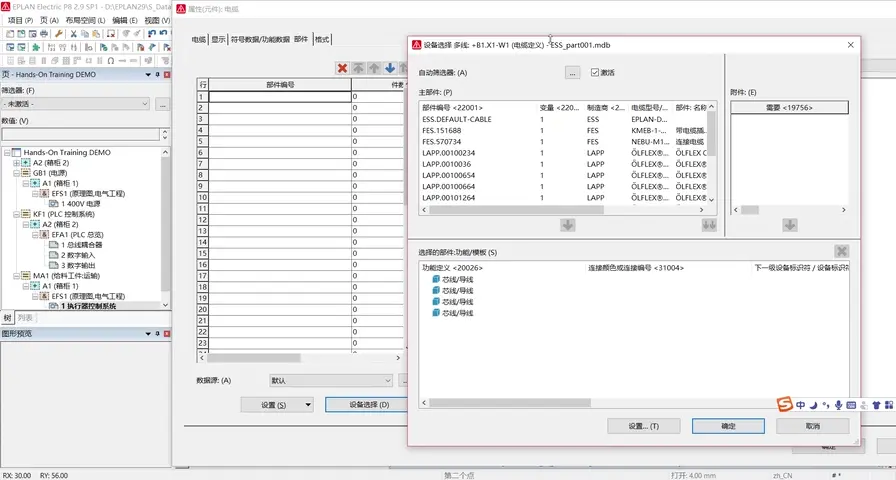Click the gray move-to-top arrow above parts table
896x480 pixels.
pyautogui.click(x=358, y=69)
